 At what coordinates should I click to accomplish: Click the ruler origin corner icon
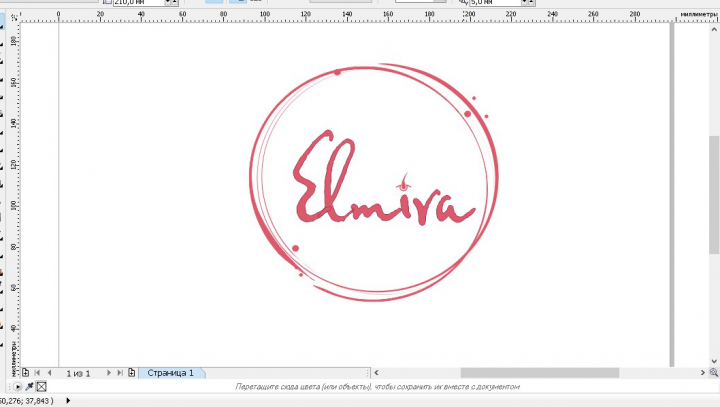click(14, 17)
